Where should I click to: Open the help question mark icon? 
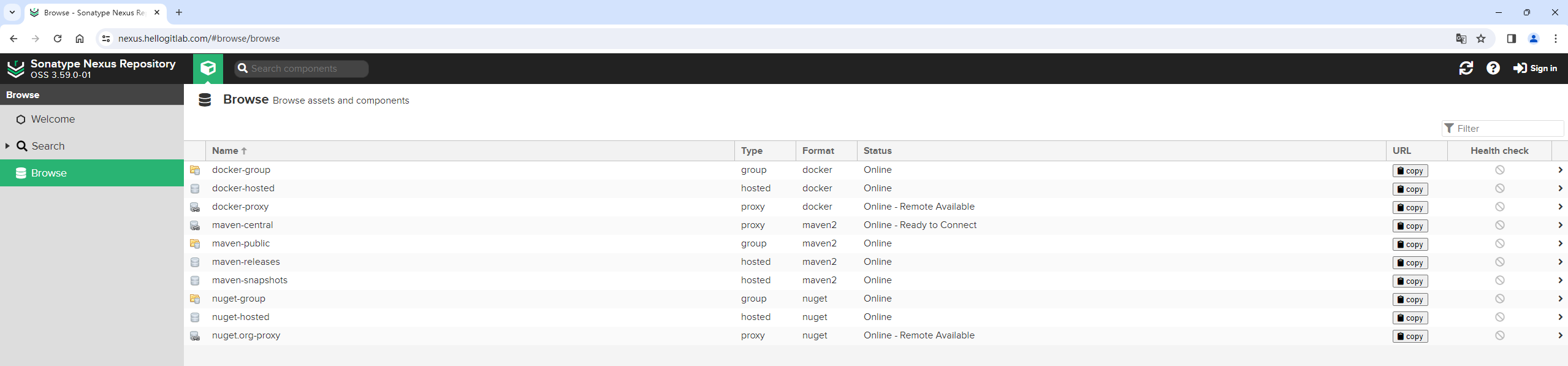(x=1493, y=68)
